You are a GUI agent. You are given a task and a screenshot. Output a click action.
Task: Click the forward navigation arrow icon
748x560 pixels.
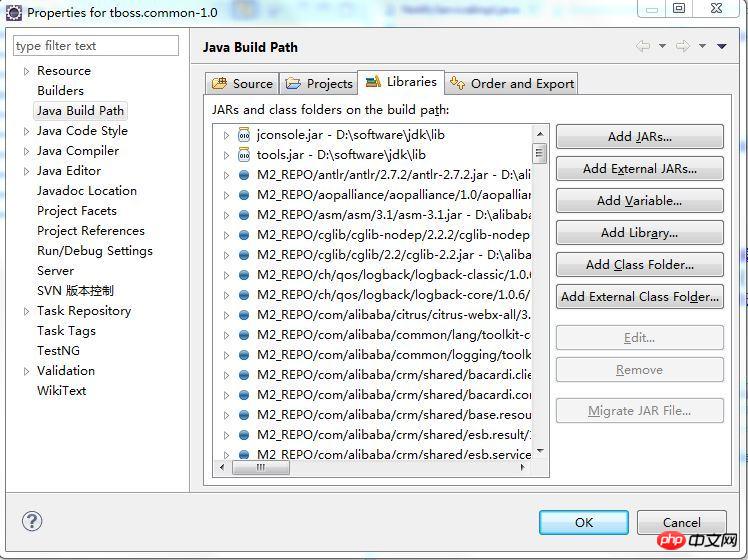pyautogui.click(x=683, y=46)
